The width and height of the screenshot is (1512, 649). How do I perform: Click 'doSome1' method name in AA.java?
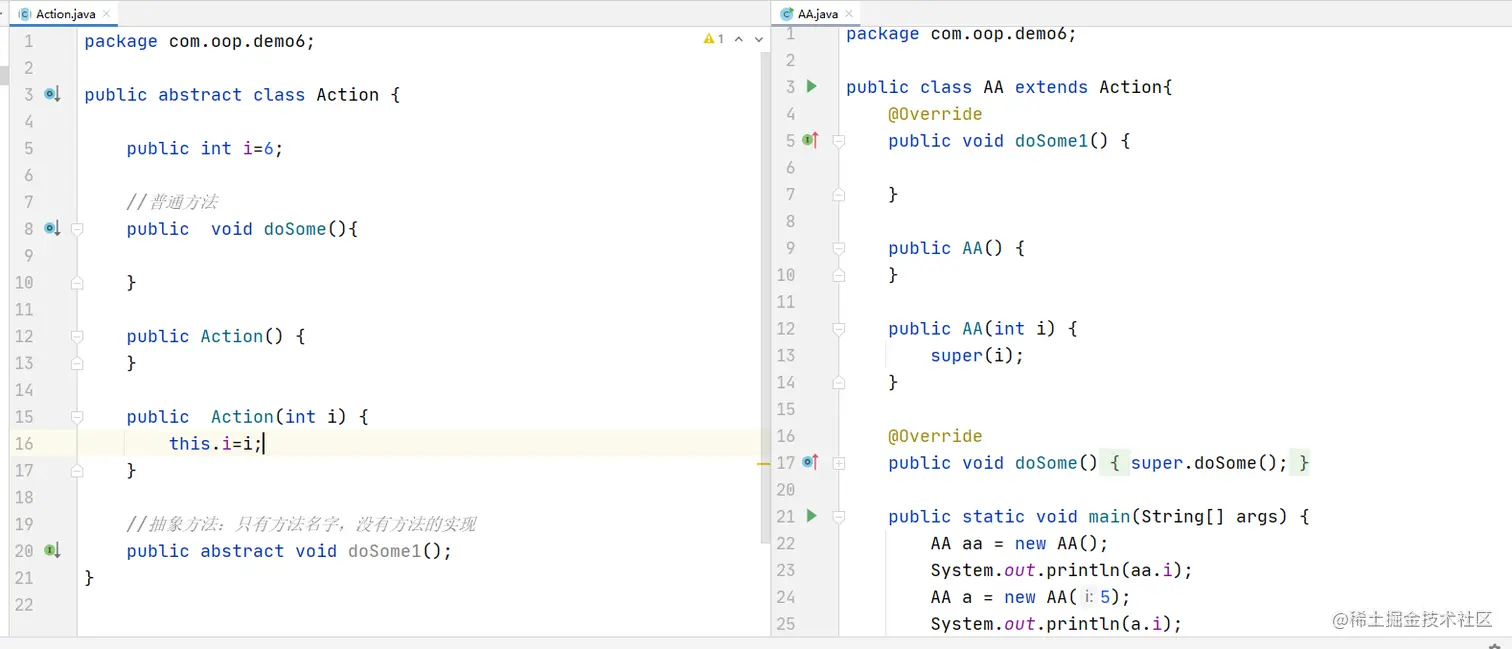point(1051,141)
